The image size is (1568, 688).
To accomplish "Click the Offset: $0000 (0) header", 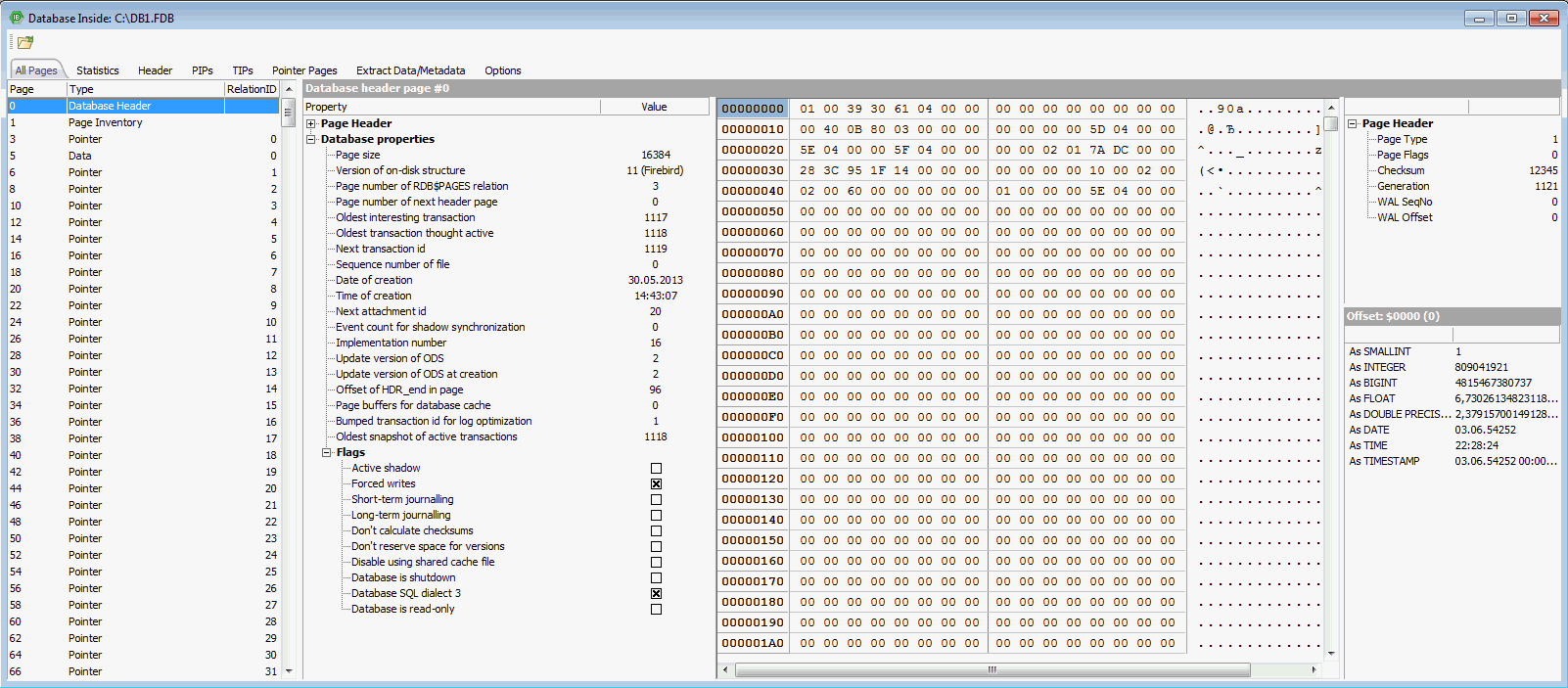I will coord(1453,316).
